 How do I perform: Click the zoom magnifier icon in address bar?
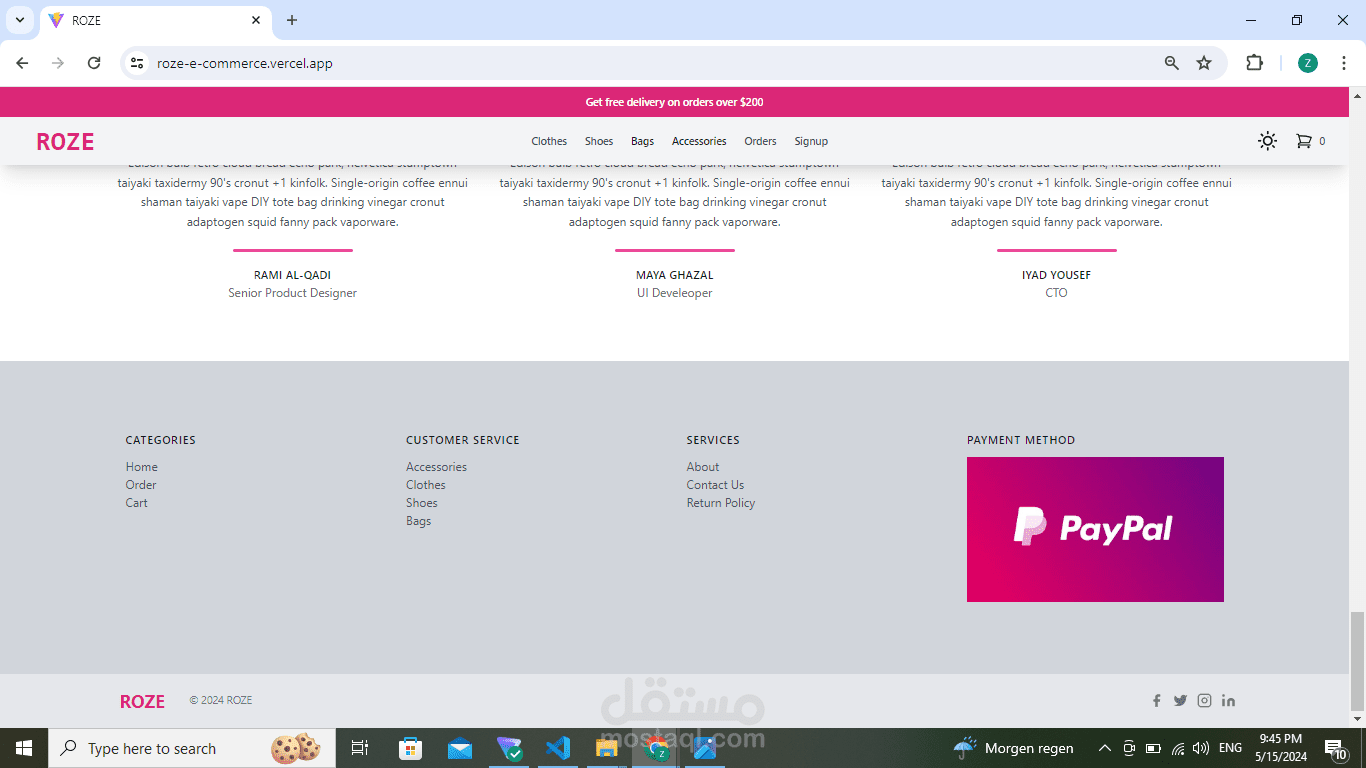click(x=1172, y=63)
